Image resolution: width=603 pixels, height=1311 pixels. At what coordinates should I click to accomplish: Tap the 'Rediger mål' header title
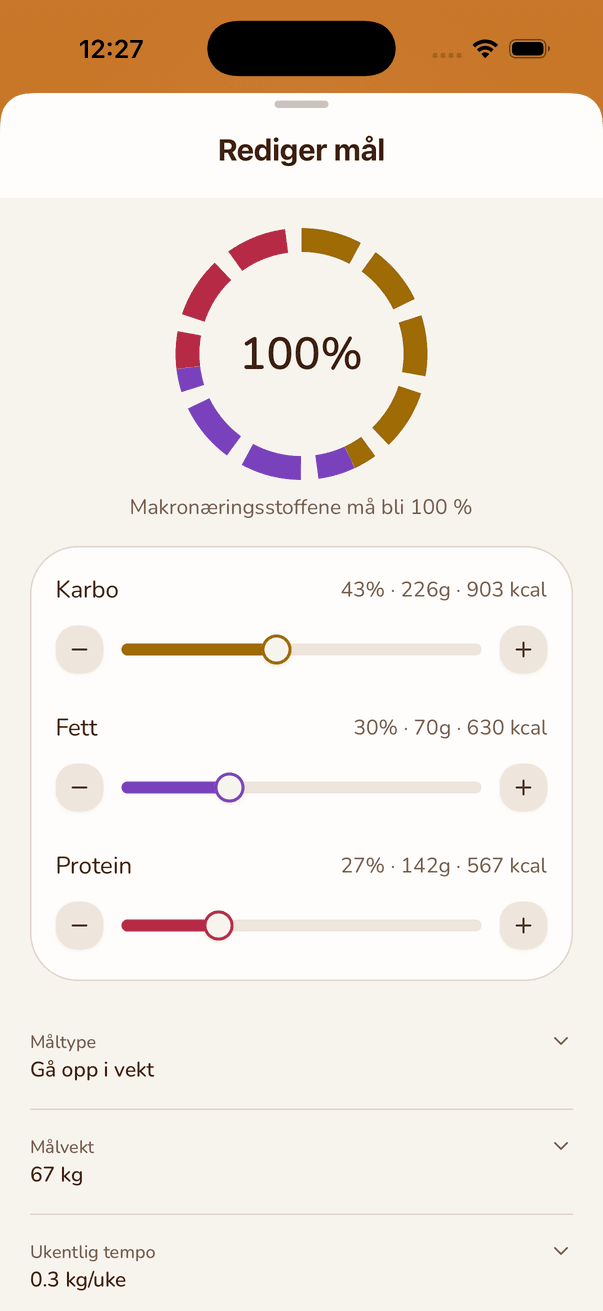point(301,151)
